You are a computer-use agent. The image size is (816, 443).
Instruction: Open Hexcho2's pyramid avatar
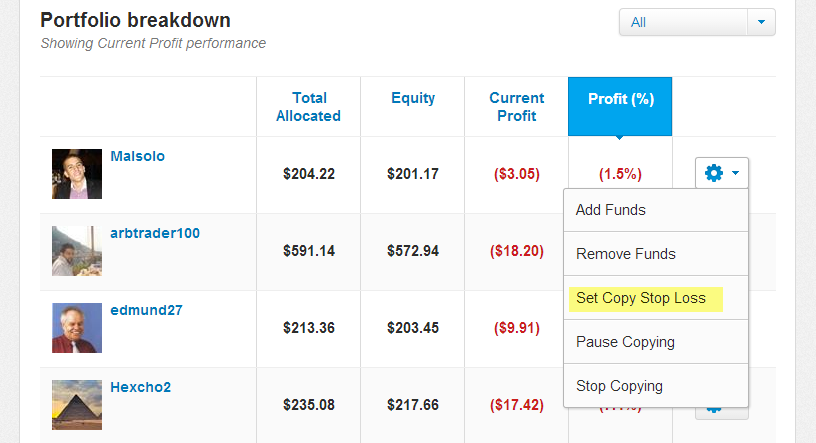pyautogui.click(x=77, y=405)
